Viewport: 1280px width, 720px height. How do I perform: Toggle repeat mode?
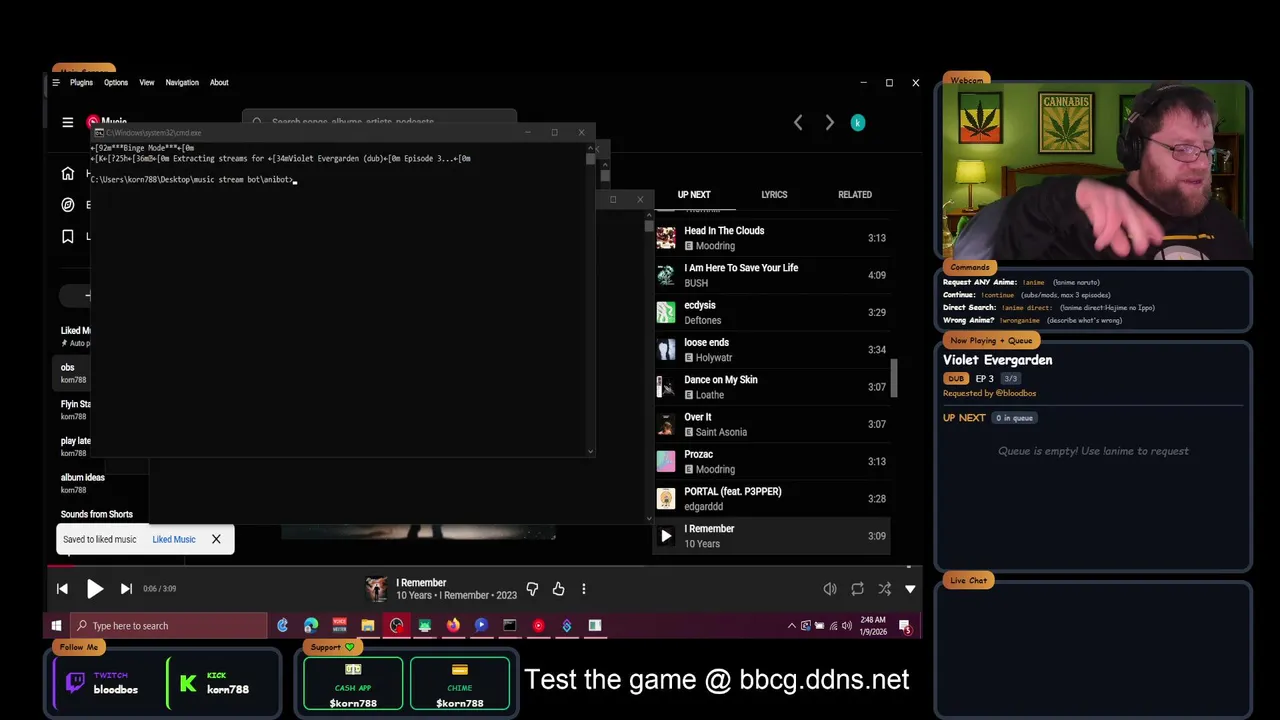coord(857,589)
